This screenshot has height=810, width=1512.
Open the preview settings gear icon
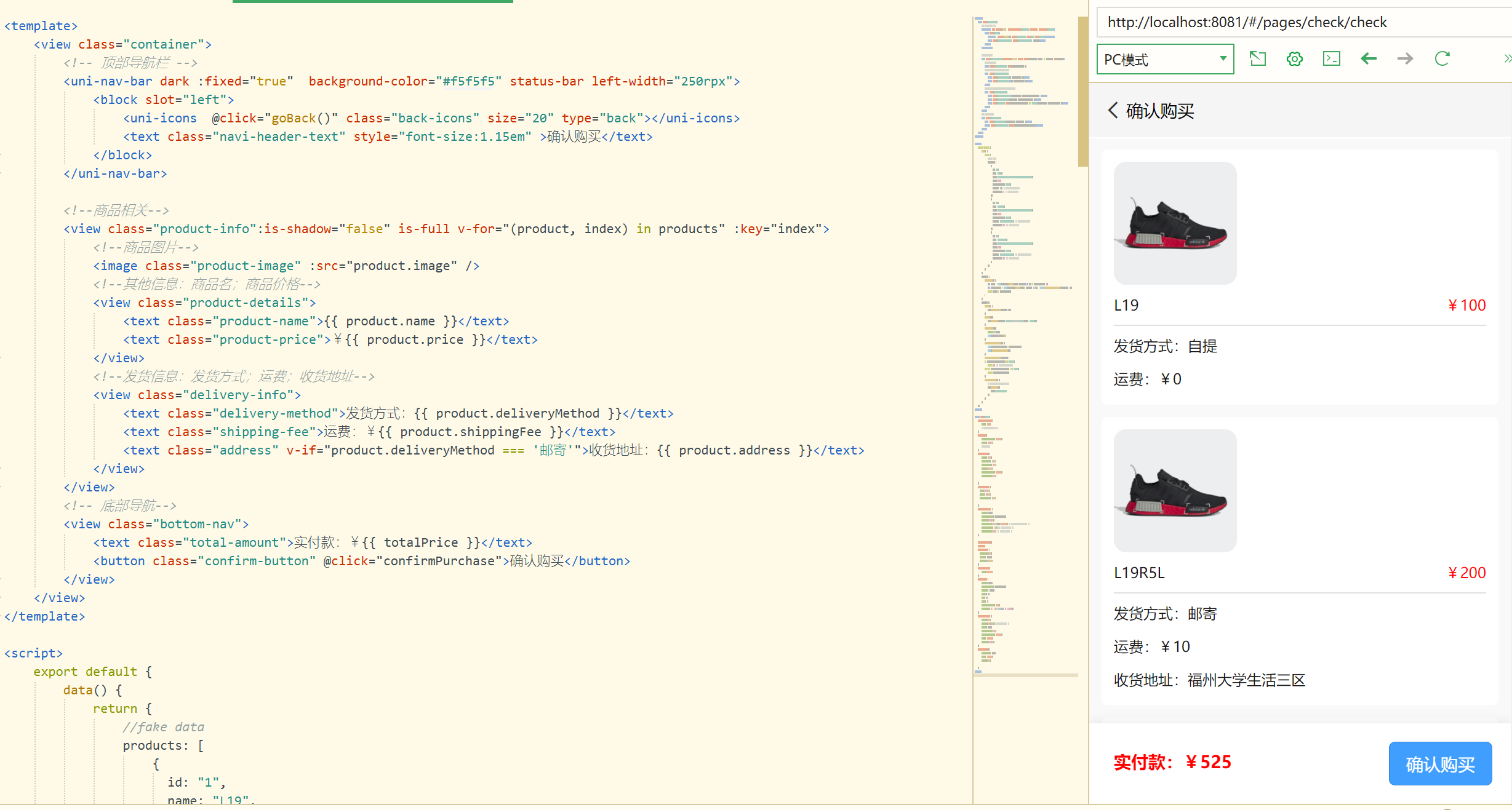(x=1295, y=59)
